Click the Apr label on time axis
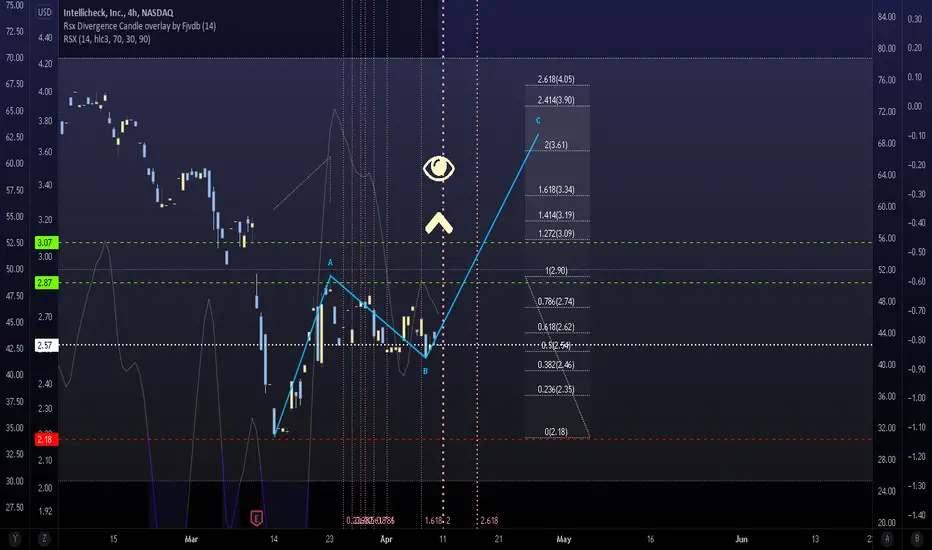The image size is (932, 550). (386, 539)
